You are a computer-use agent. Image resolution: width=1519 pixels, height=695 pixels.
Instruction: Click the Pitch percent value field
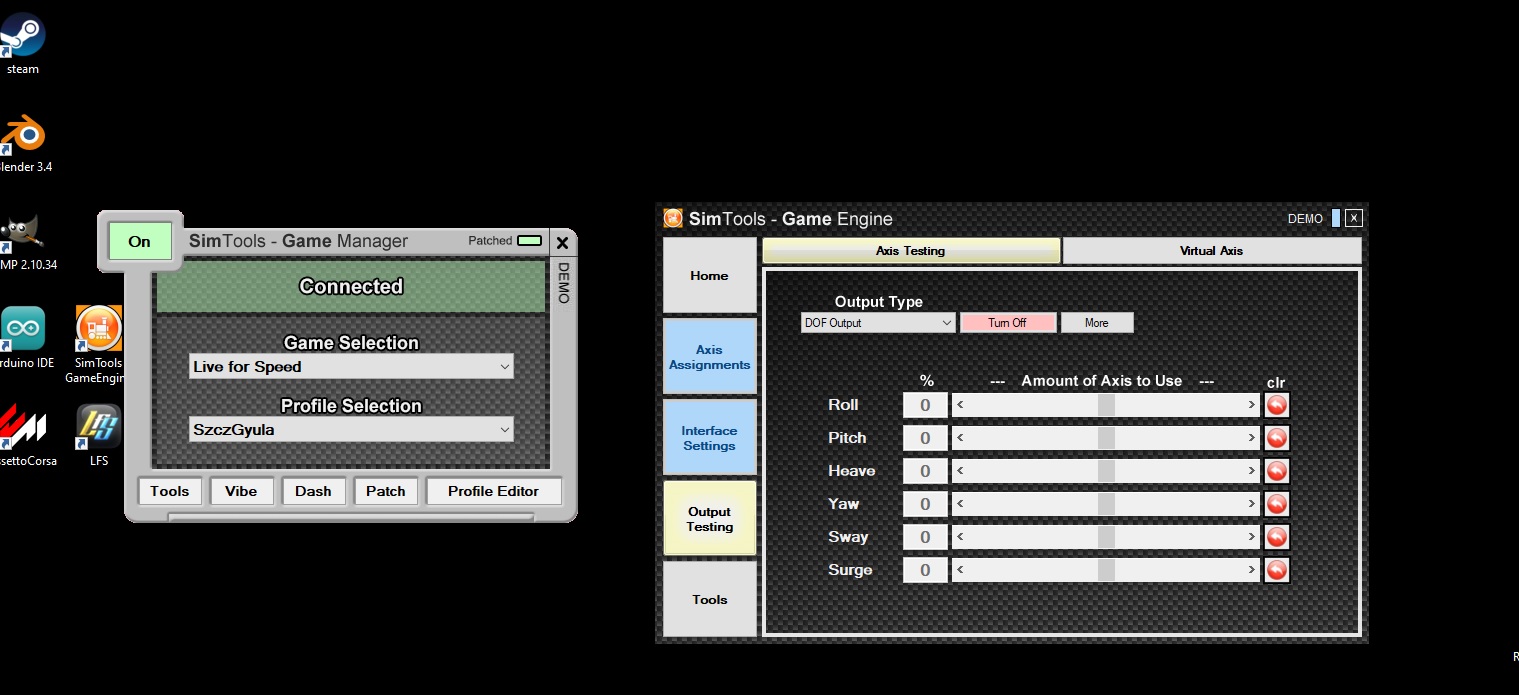(925, 438)
